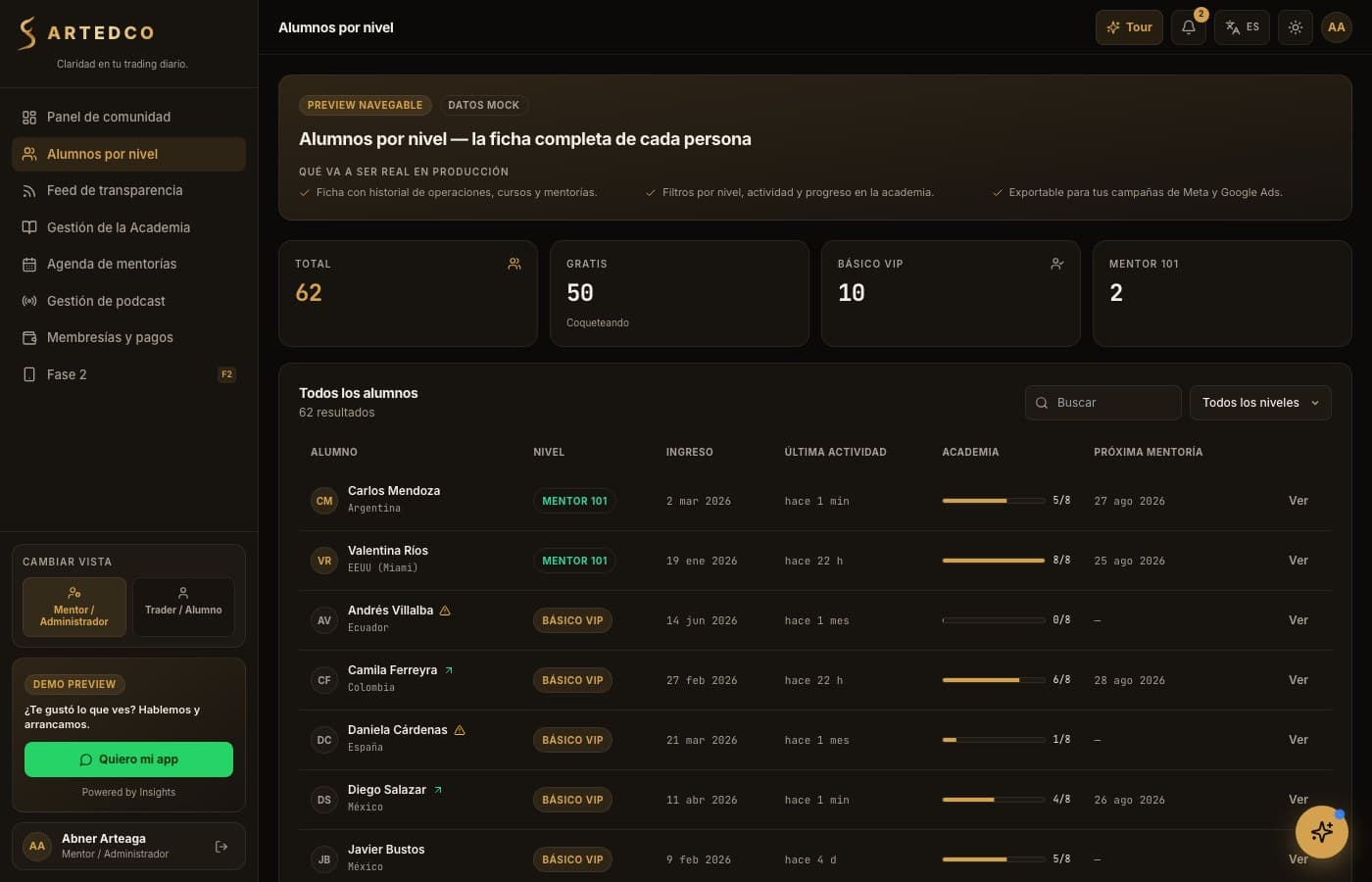
Task: Expand the Todos los niveles filter
Action: tap(1260, 403)
